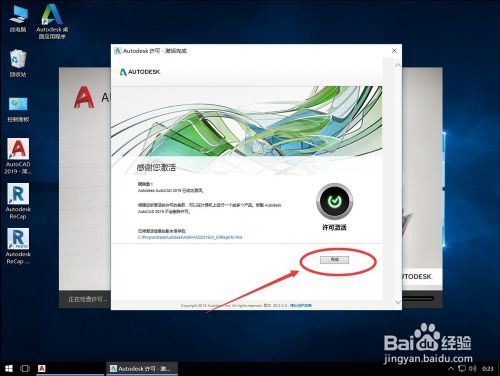Image resolution: width=500 pixels, height=376 pixels.
Task: Open network status tray icon
Action: point(462,369)
